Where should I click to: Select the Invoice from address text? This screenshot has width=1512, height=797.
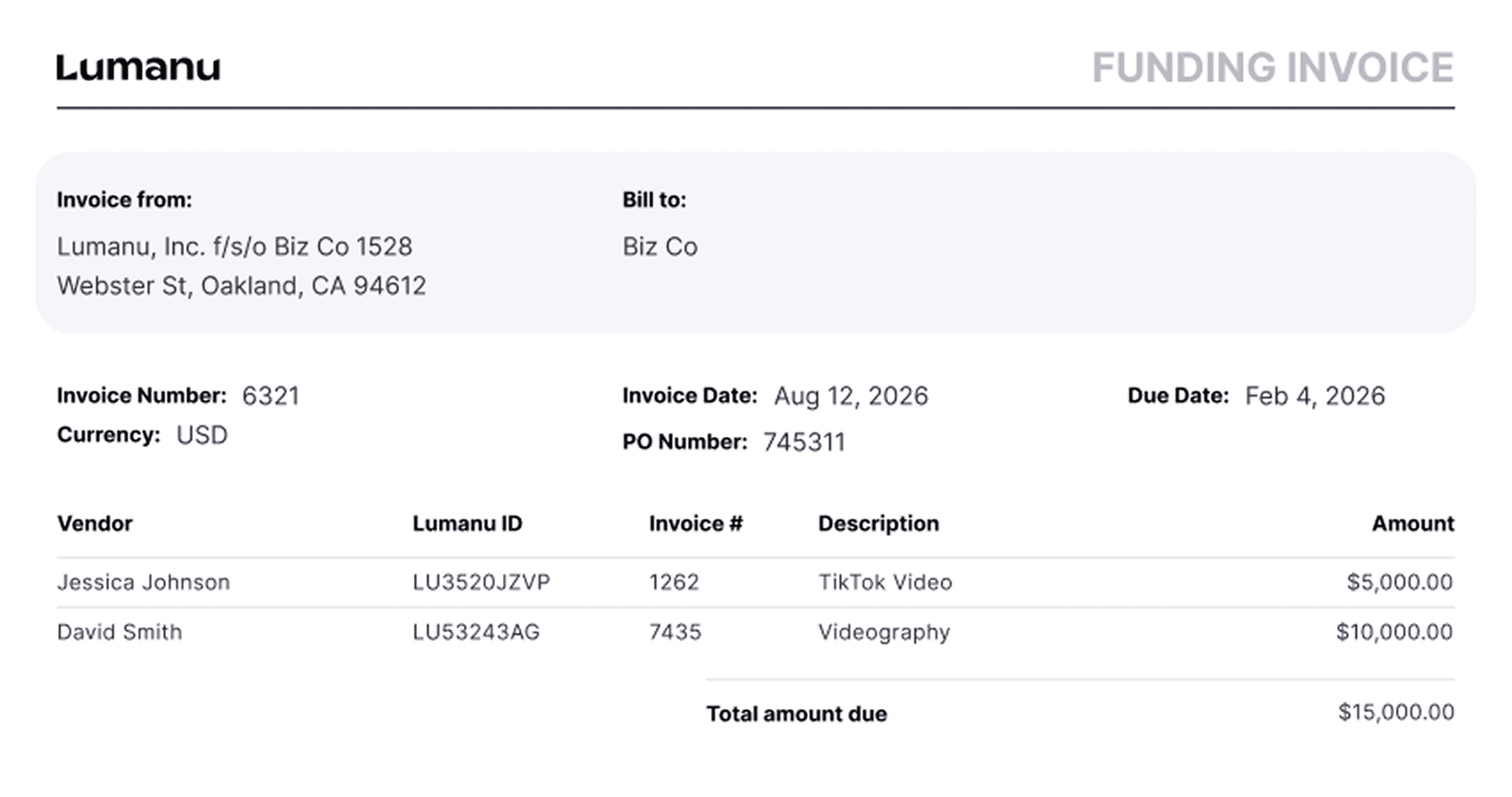click(x=240, y=266)
